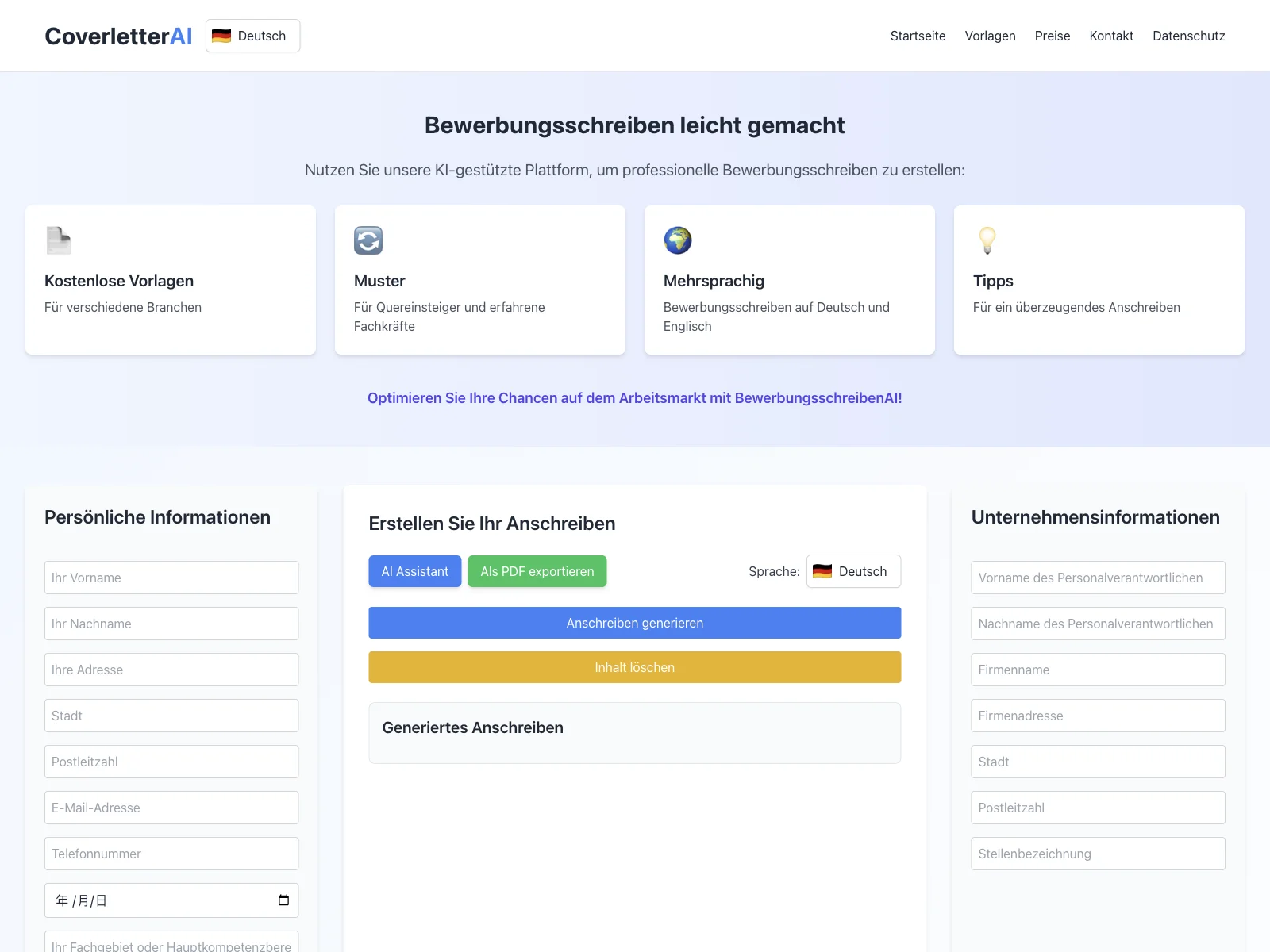Image resolution: width=1270 pixels, height=952 pixels.
Task: Select the Kostenlose Vorlagen card
Action: click(171, 280)
